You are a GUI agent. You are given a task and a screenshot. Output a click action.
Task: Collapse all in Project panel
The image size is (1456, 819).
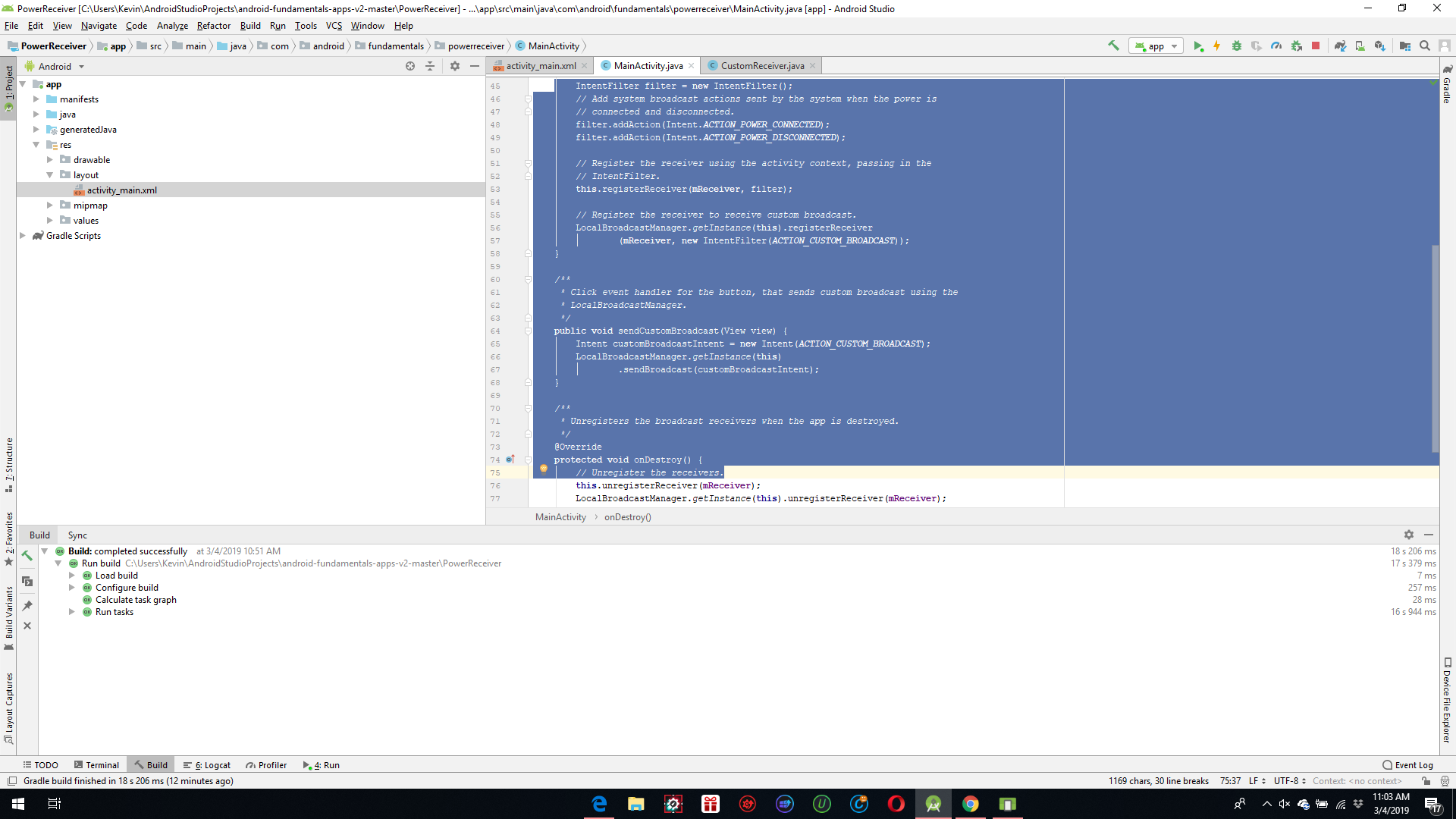coord(430,66)
